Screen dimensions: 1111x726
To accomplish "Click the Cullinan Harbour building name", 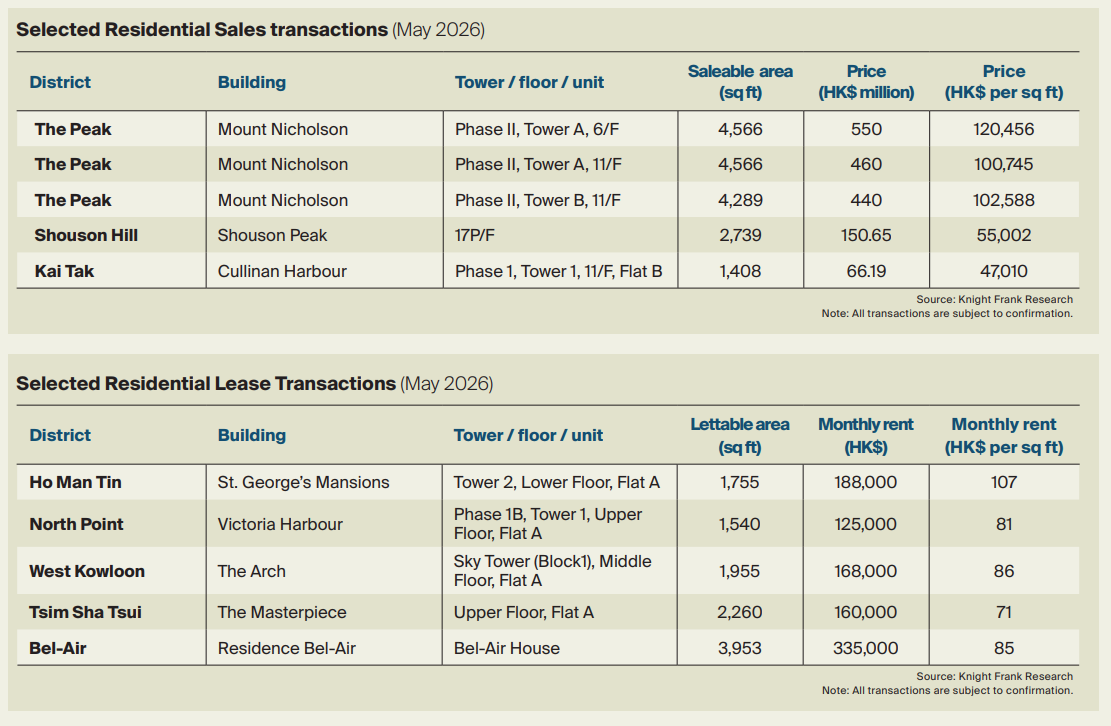I will pyautogui.click(x=282, y=271).
